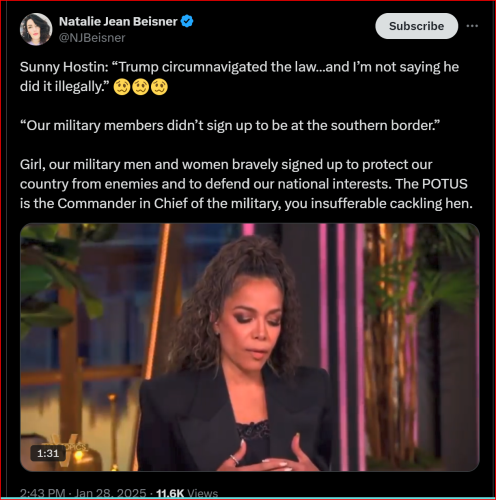Viewport: 496px width, 500px height.
Task: View the 11.6K Views count
Action: click(187, 493)
